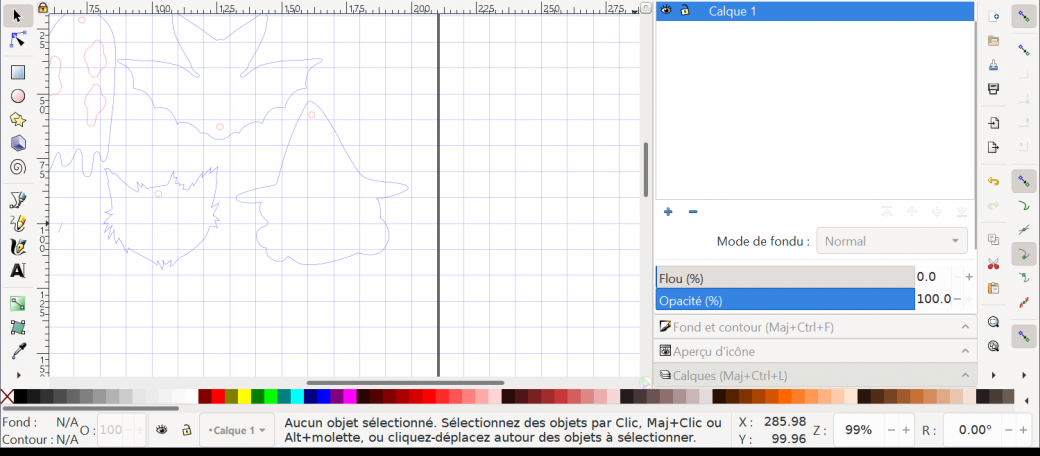Add a new layer with plus button
The width and height of the screenshot is (1040, 456).
coord(668,212)
